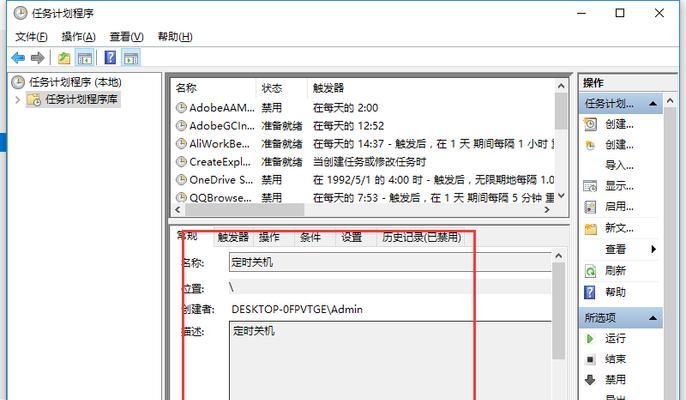The width and height of the screenshot is (686, 400).
Task: Click the details pane scroll up arrow
Action: [559, 256]
